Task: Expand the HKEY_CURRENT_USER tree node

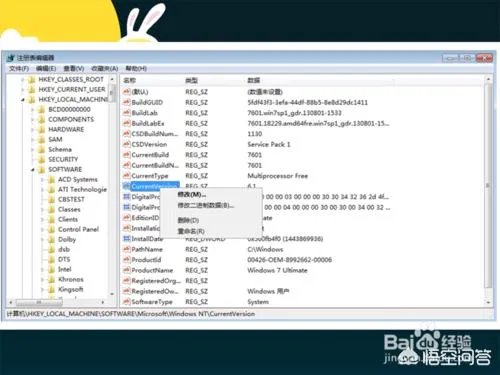Action: [23, 90]
